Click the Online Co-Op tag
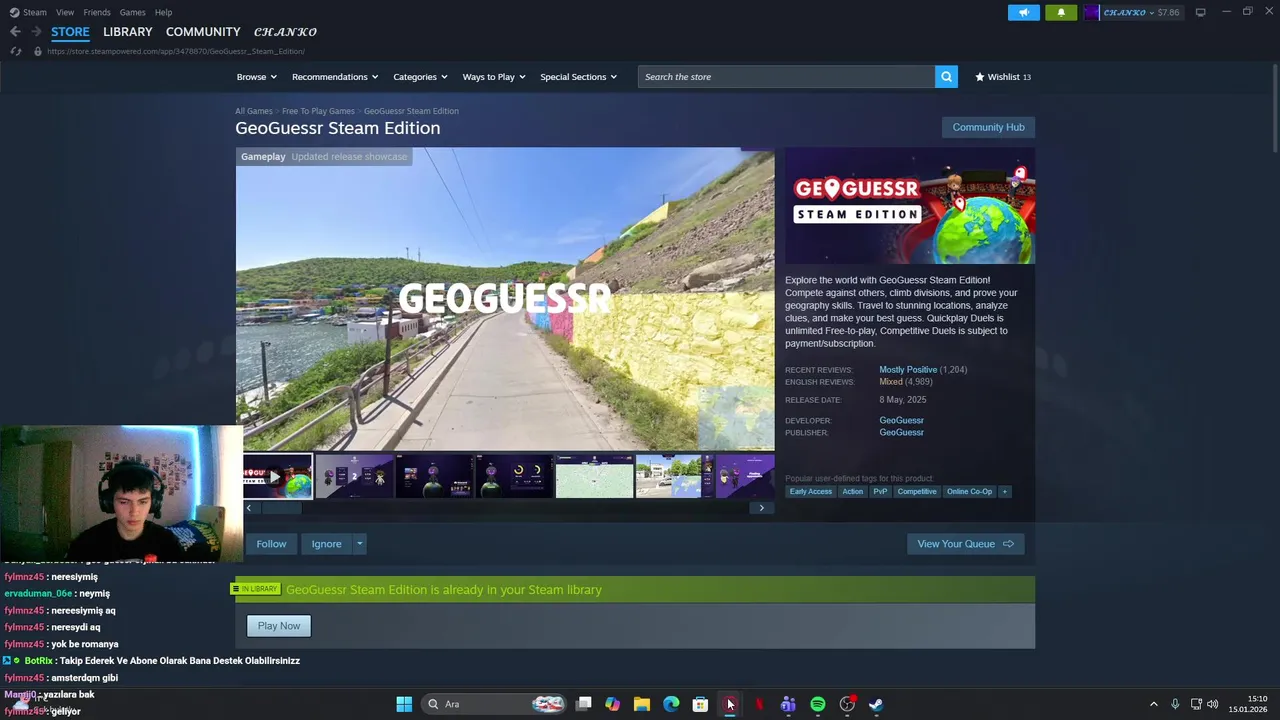Screen dimensions: 1280x720 (969, 491)
